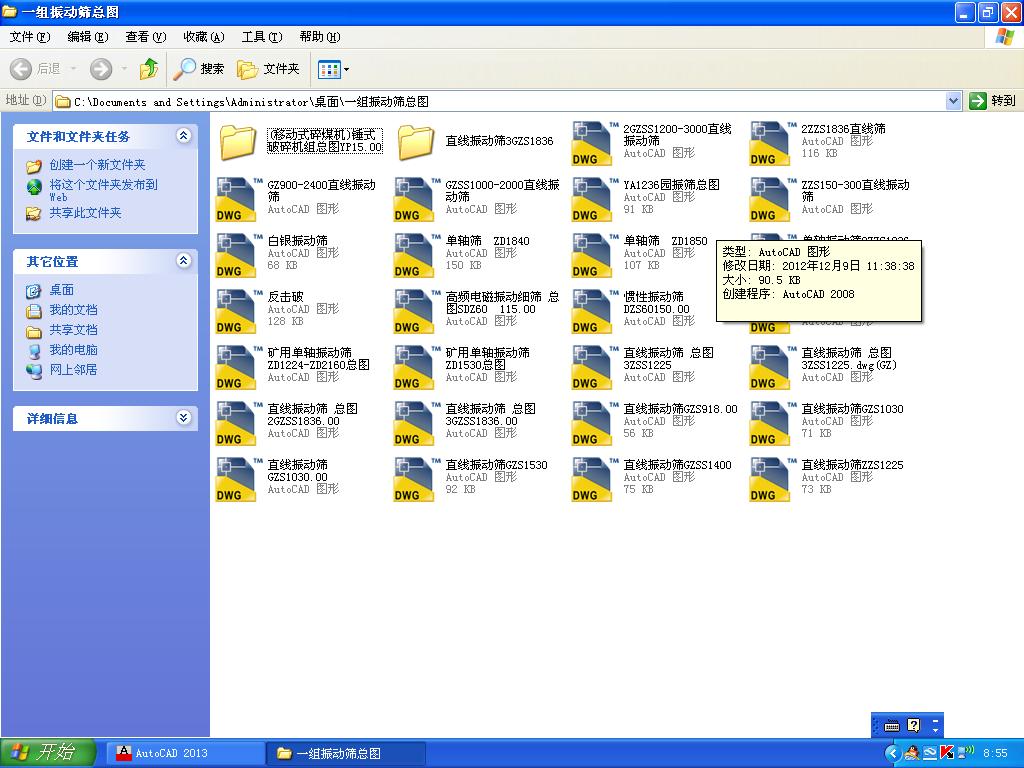Viewport: 1024px width, 768px height.
Task: Click 将这个文件夹发布到 Web link
Action: pyautogui.click(x=103, y=190)
